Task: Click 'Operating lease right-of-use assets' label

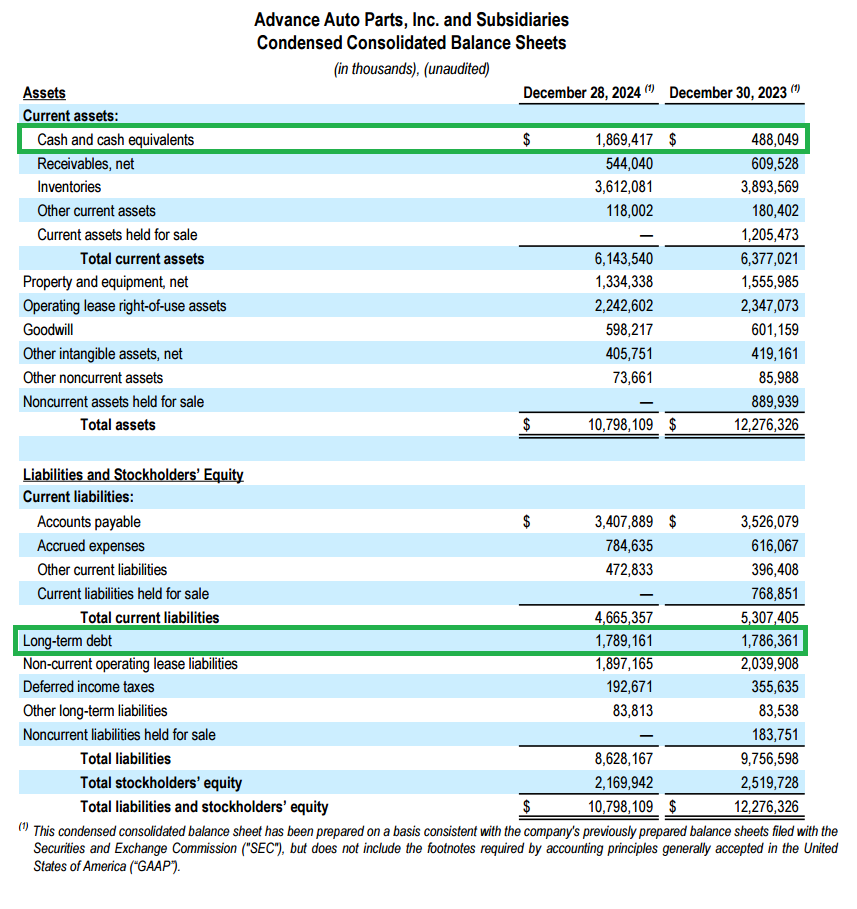Action: 125,306
